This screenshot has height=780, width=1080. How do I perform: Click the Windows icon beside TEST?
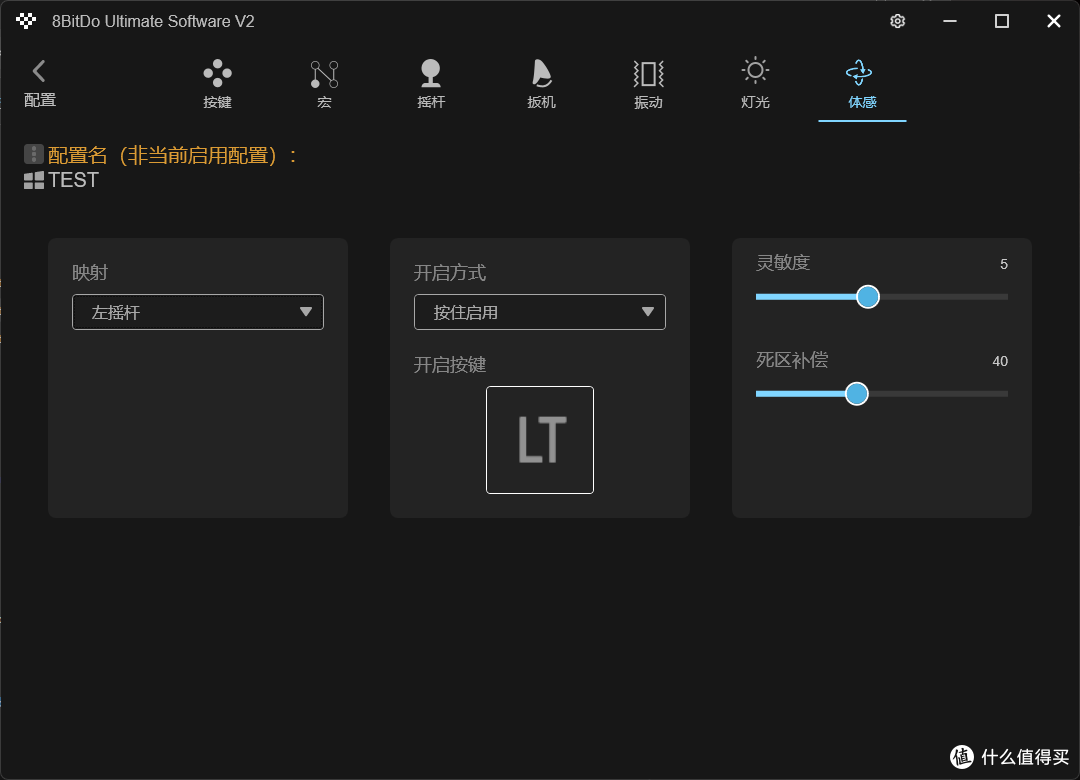34,181
